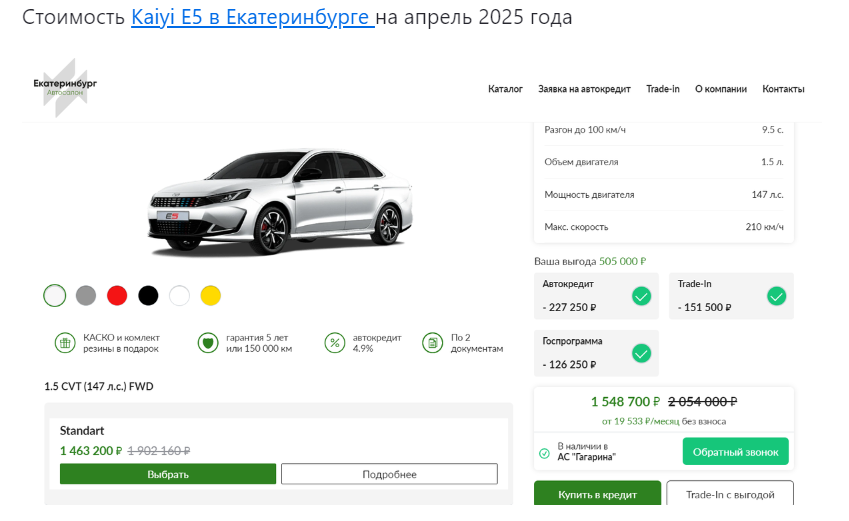Pick the black car color

pos(148,296)
